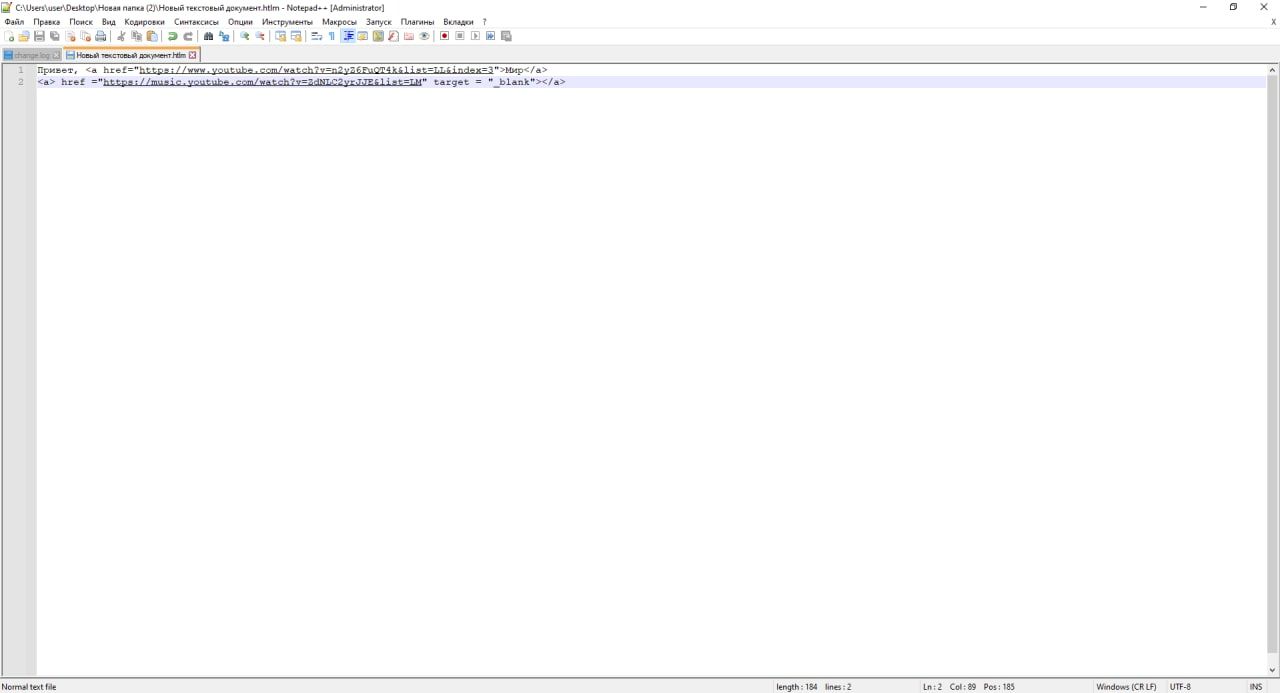Click 'Normal text file' in status bar

tap(29, 687)
